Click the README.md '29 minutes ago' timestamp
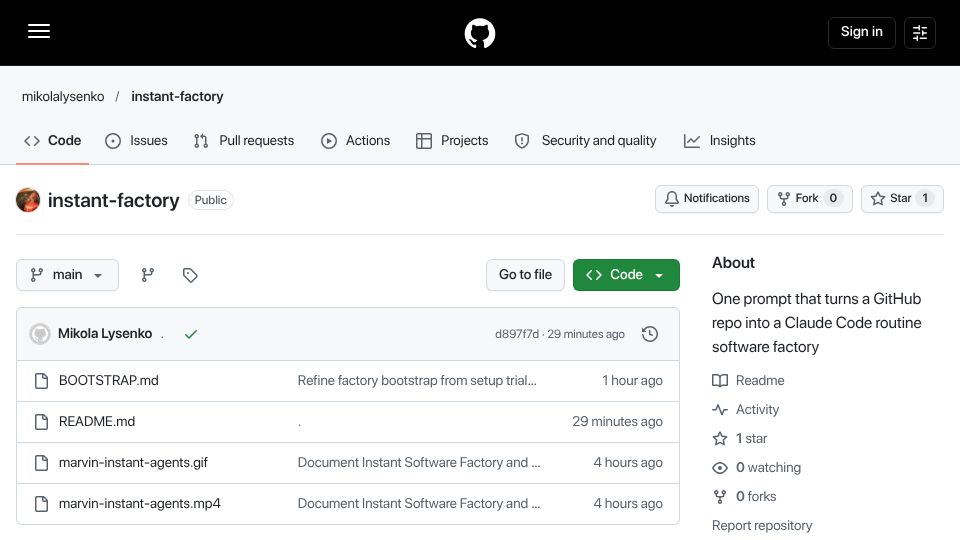Image resolution: width=960 pixels, height=540 pixels. coord(617,421)
